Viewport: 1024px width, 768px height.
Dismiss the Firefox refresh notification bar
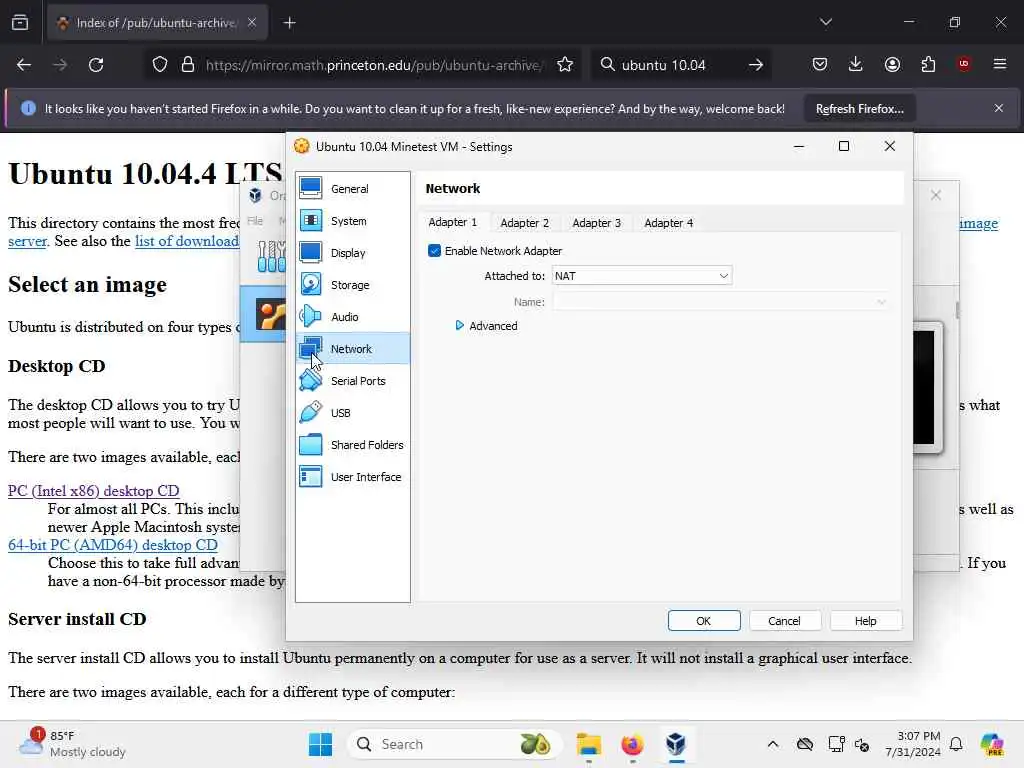click(999, 108)
